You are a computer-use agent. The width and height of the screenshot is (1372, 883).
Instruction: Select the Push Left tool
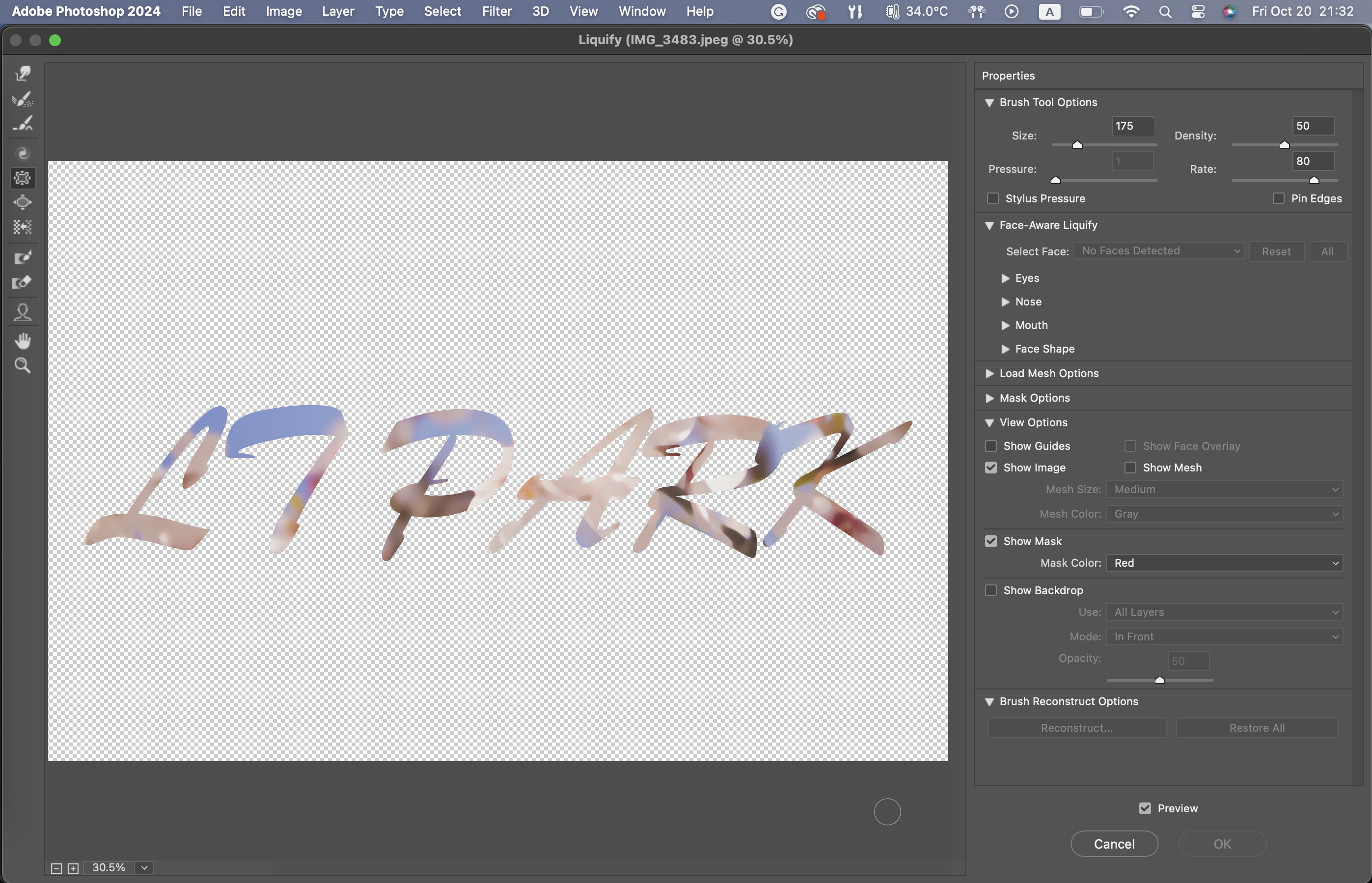tap(23, 227)
